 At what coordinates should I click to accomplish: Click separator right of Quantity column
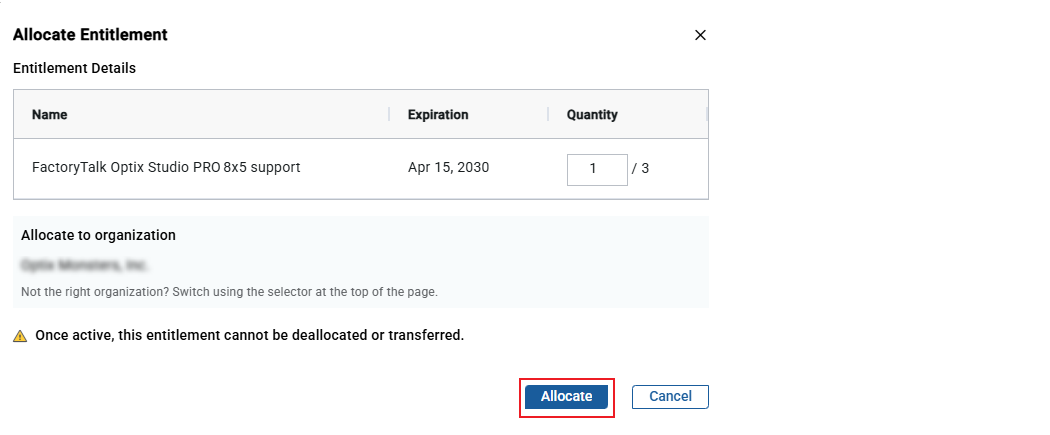coord(706,115)
